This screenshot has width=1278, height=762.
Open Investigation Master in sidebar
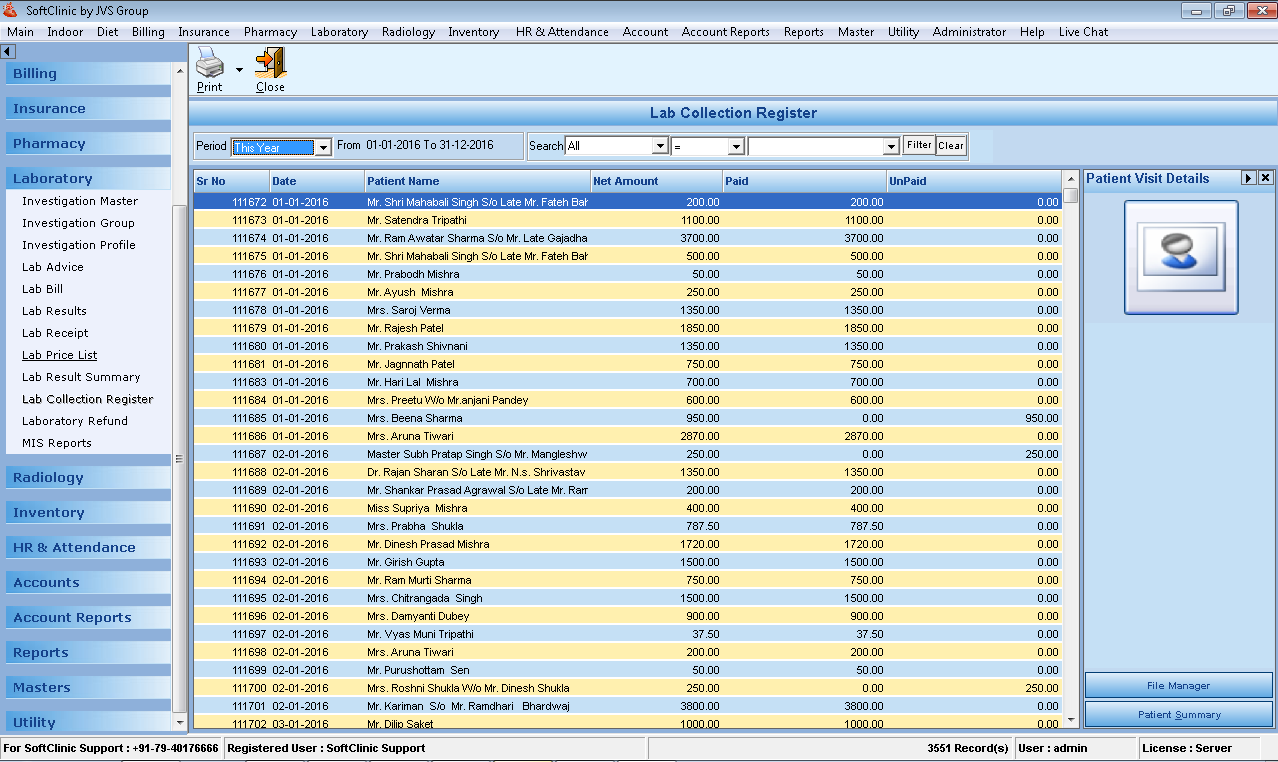pos(80,201)
